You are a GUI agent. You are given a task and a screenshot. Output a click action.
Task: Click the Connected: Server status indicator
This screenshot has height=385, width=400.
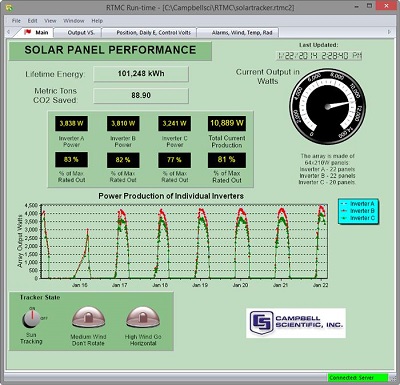click(x=358, y=378)
